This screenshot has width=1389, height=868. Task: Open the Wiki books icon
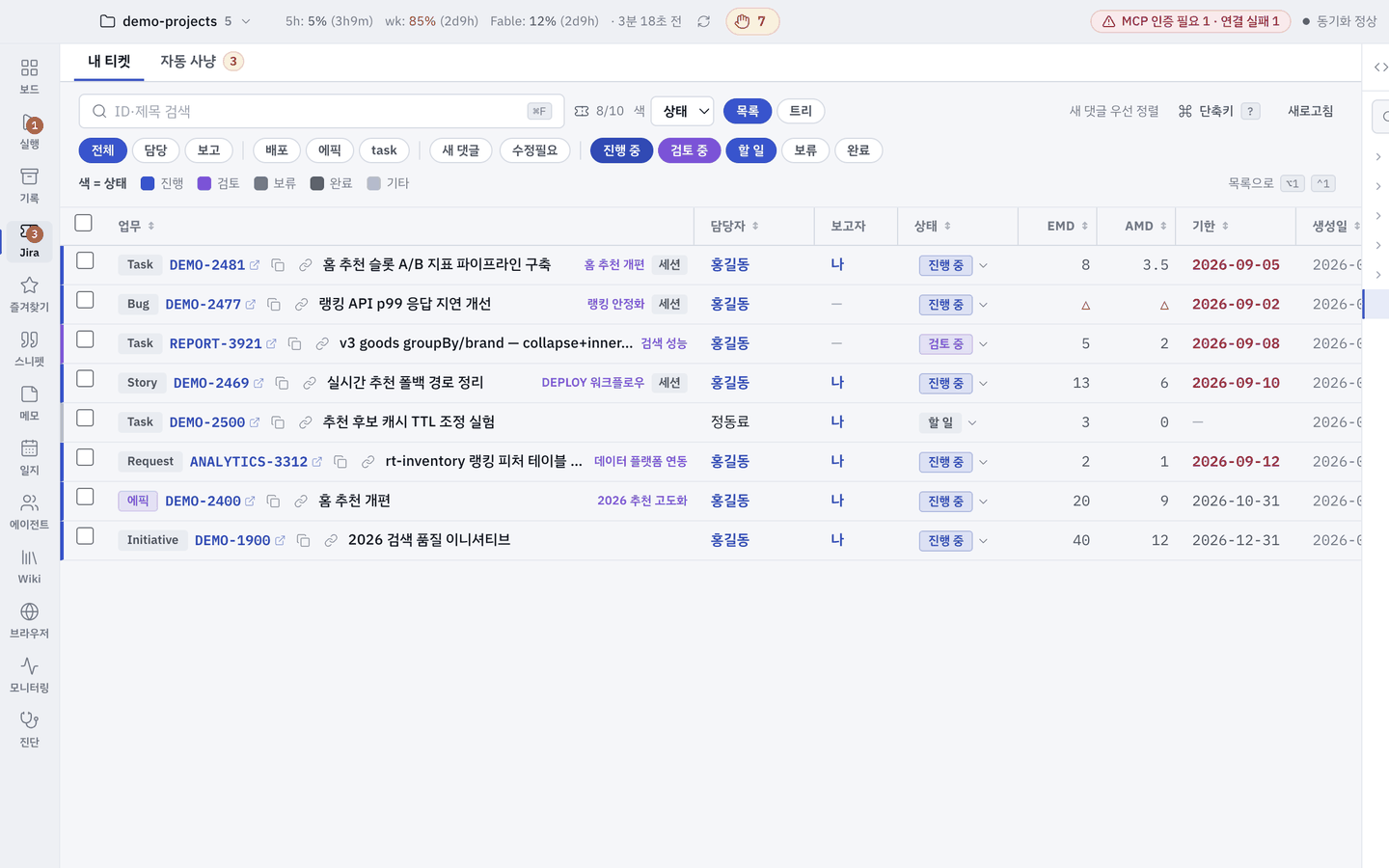[x=29, y=557]
